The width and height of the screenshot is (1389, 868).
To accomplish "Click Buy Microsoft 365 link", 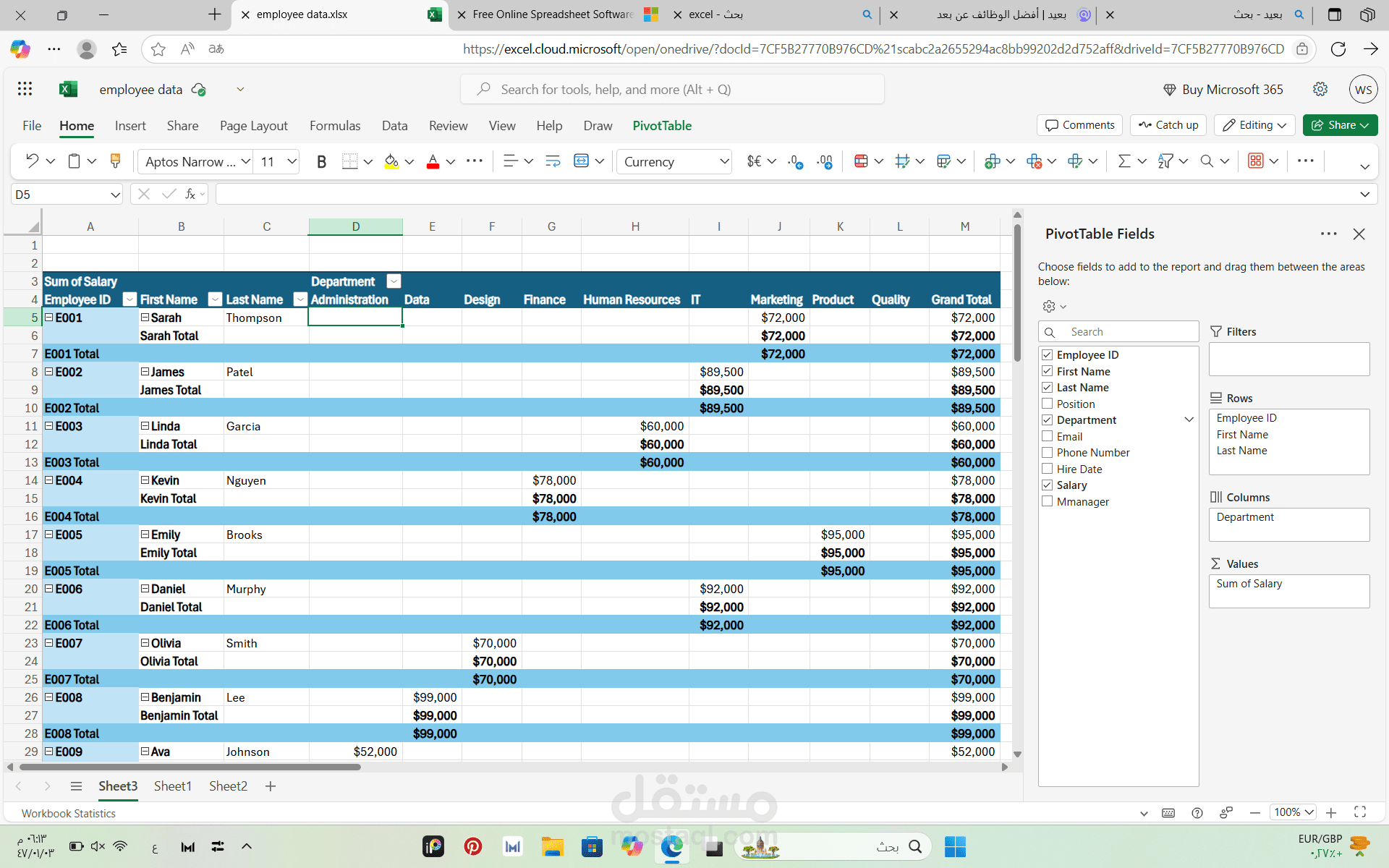I will [x=1223, y=89].
